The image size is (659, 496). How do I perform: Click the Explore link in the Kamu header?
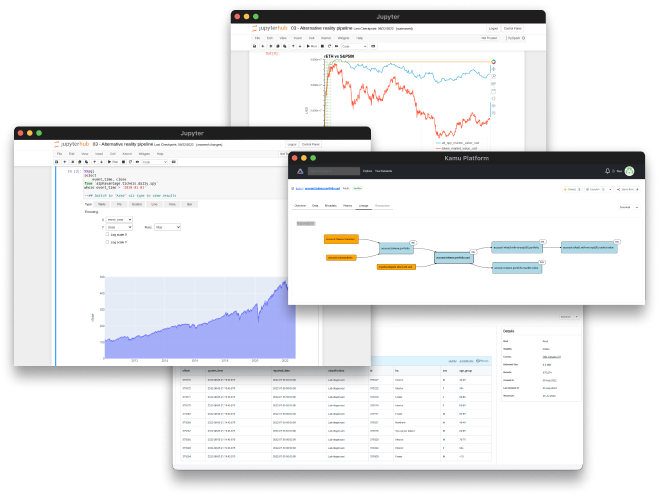(x=367, y=171)
